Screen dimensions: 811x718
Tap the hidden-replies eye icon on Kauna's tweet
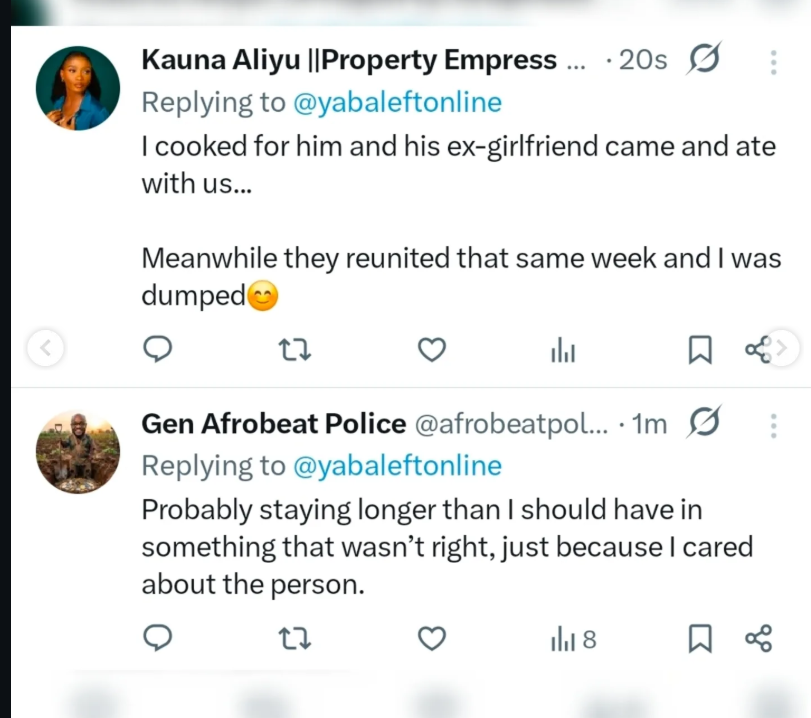[704, 59]
